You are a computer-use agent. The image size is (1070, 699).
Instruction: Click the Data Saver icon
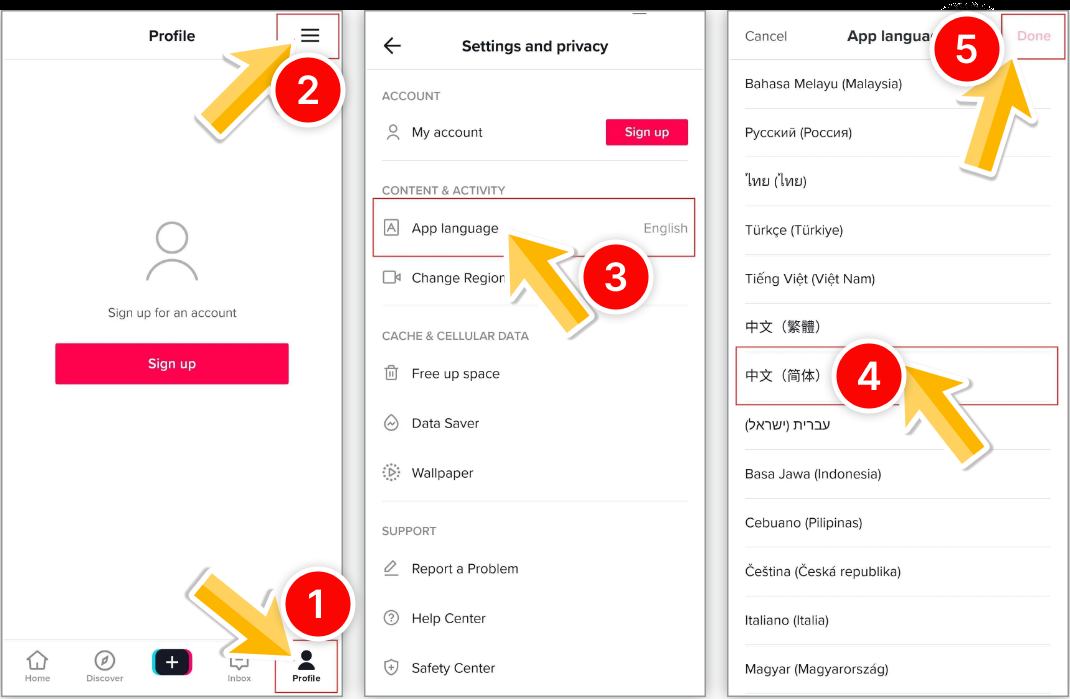[x=391, y=423]
